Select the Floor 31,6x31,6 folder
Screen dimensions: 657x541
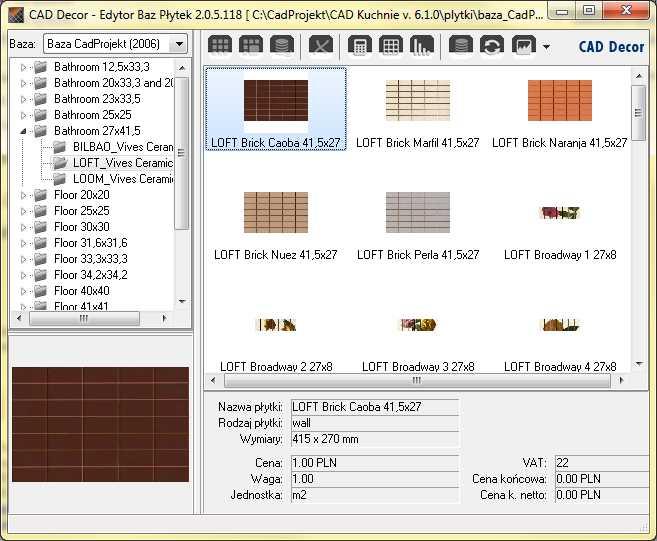click(91, 243)
